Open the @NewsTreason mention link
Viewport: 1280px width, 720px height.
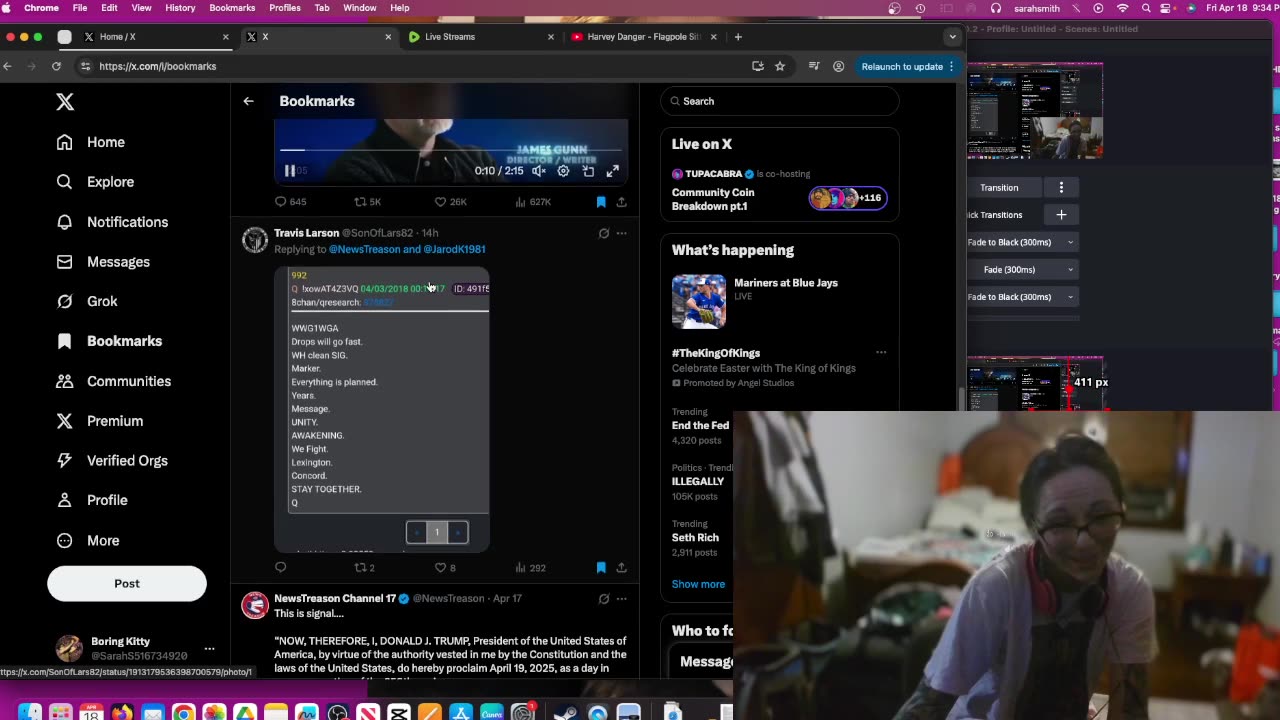tap(364, 249)
